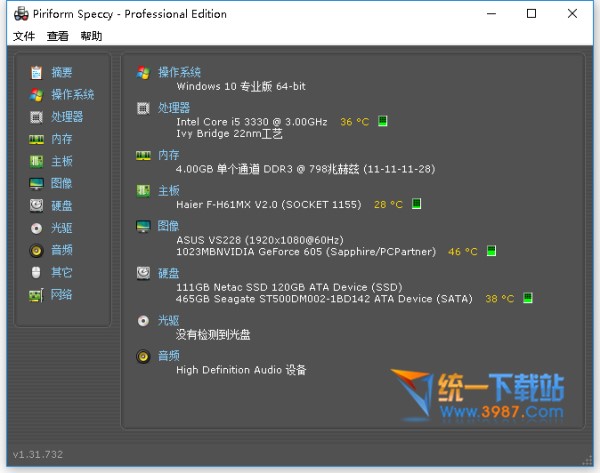Open the 帮助 menu
The image size is (600, 473).
(91, 36)
